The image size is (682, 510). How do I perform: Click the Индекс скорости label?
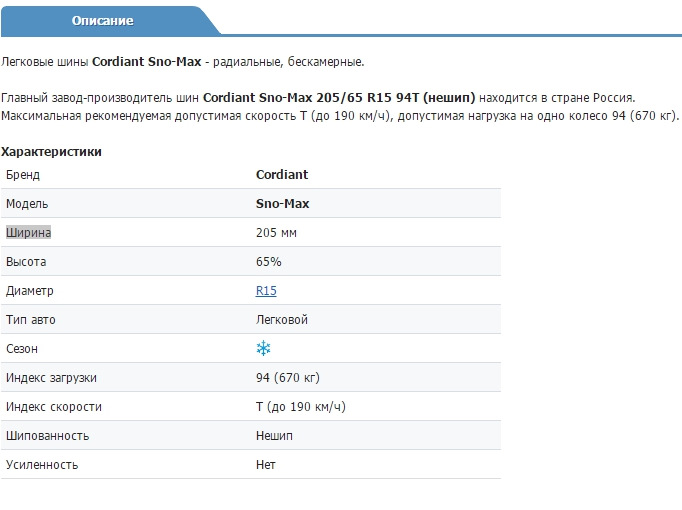pyautogui.click(x=54, y=407)
